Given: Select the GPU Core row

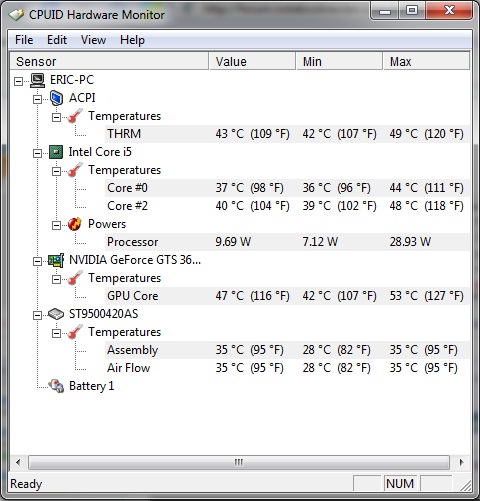Looking at the screenshot, I should click(287, 296).
